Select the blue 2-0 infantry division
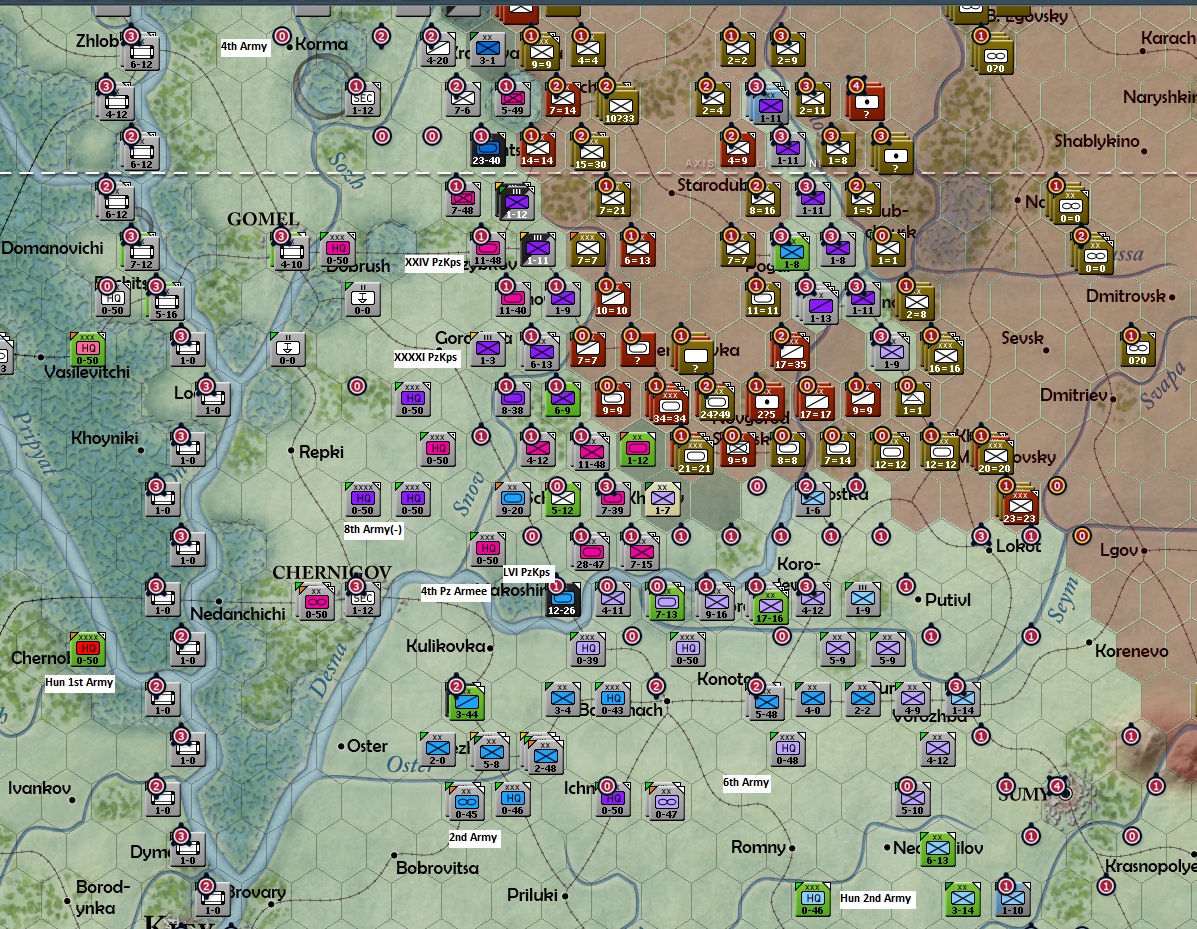Viewport: 1197px width, 929px height. point(437,750)
